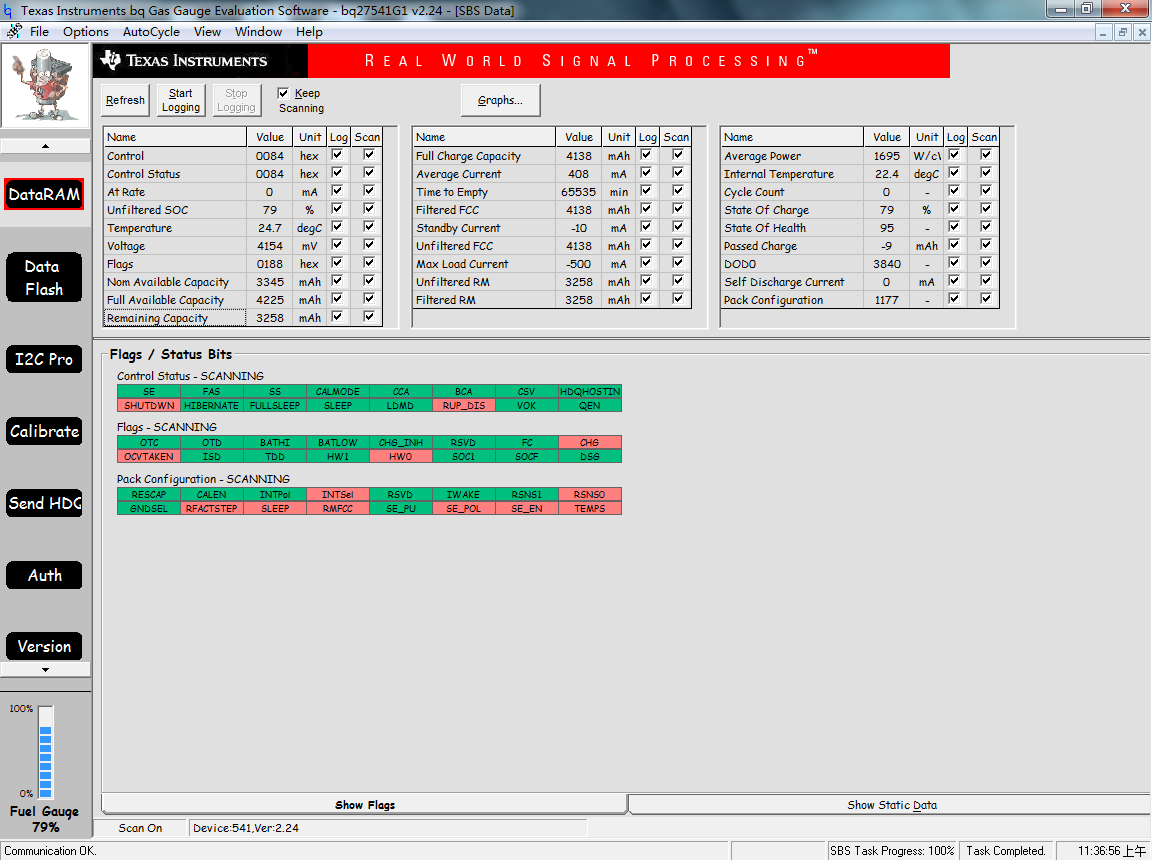The height and width of the screenshot is (861, 1152).
Task: Click the HIBERNATE status bit
Action: 212,406
